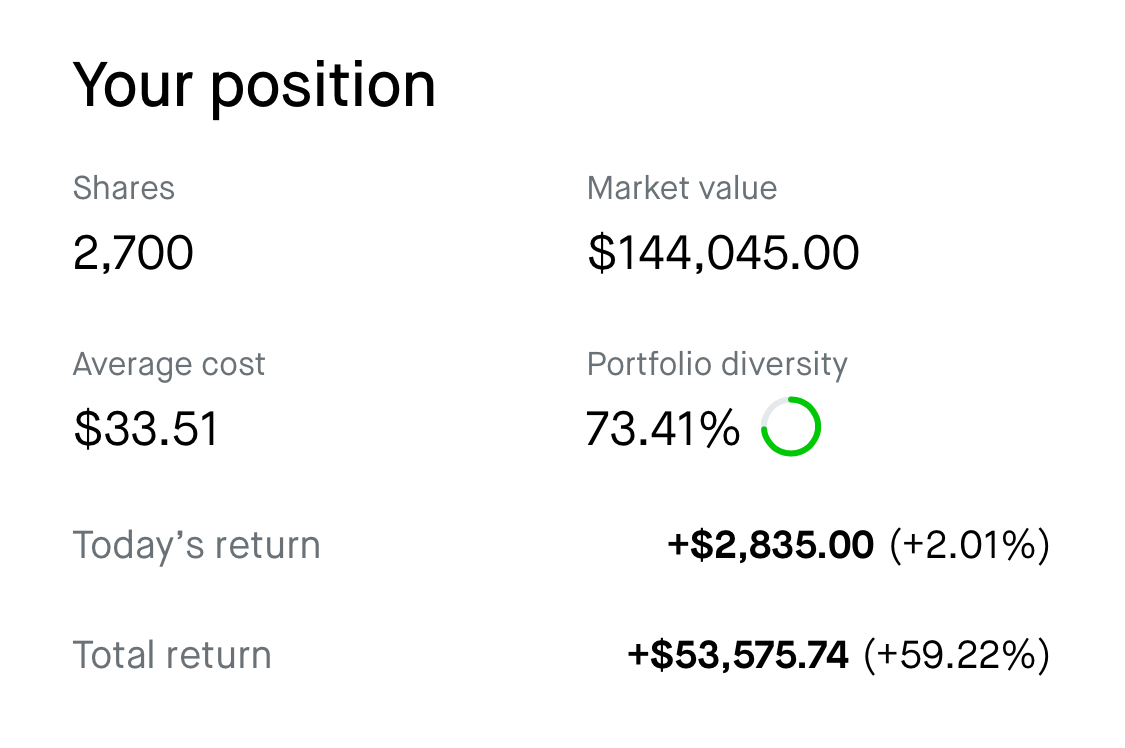Click the word "position" in the heading

click(322, 88)
